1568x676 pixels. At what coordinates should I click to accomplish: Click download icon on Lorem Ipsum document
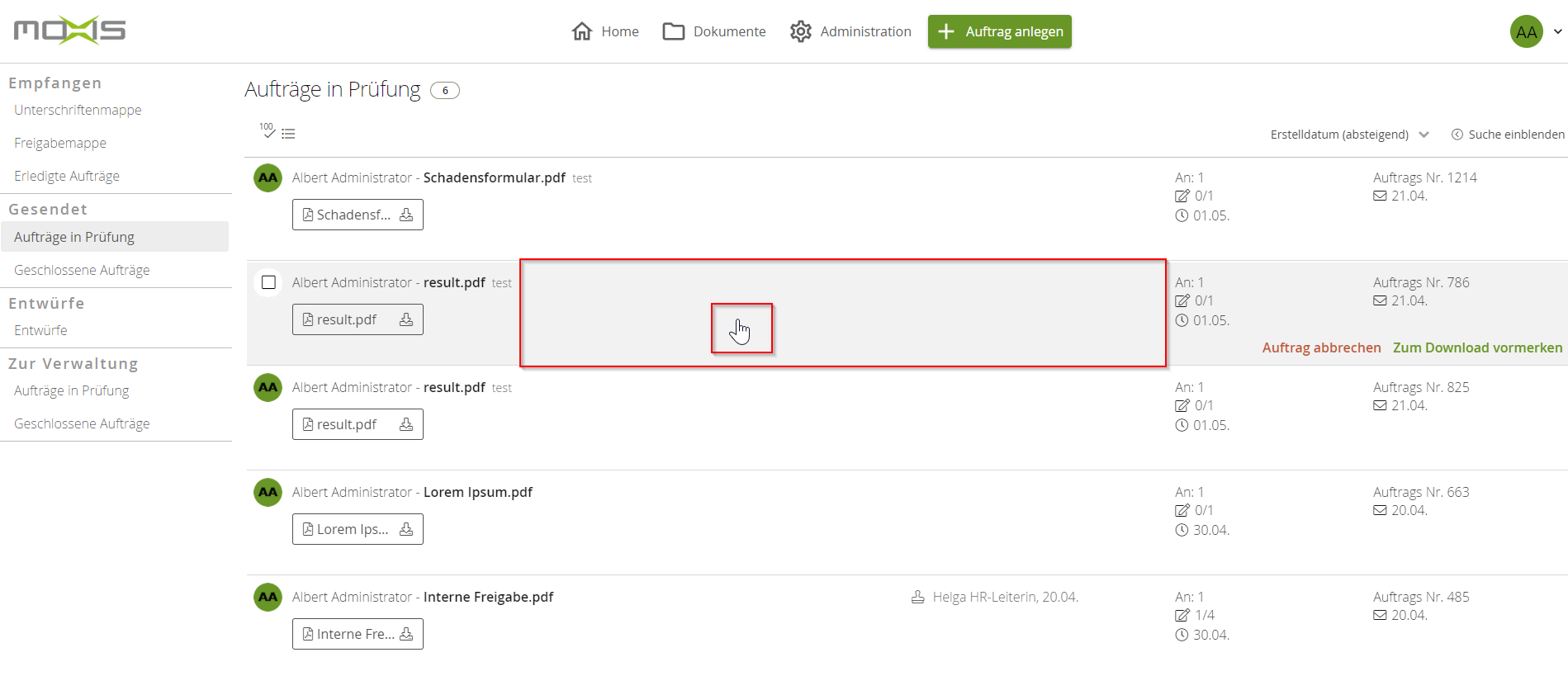406,529
